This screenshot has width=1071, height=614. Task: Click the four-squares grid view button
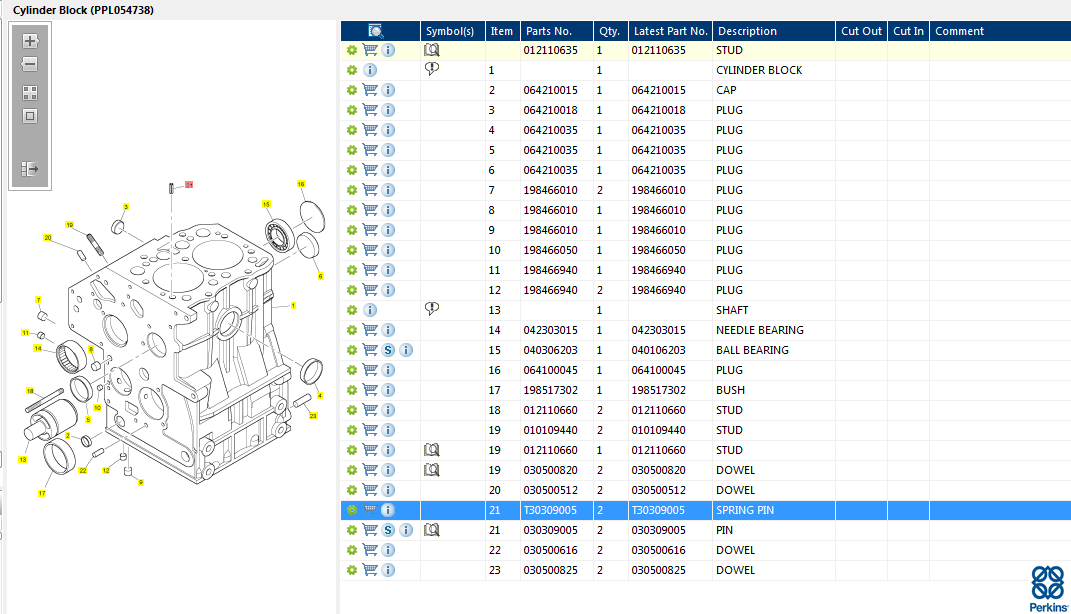click(x=30, y=92)
